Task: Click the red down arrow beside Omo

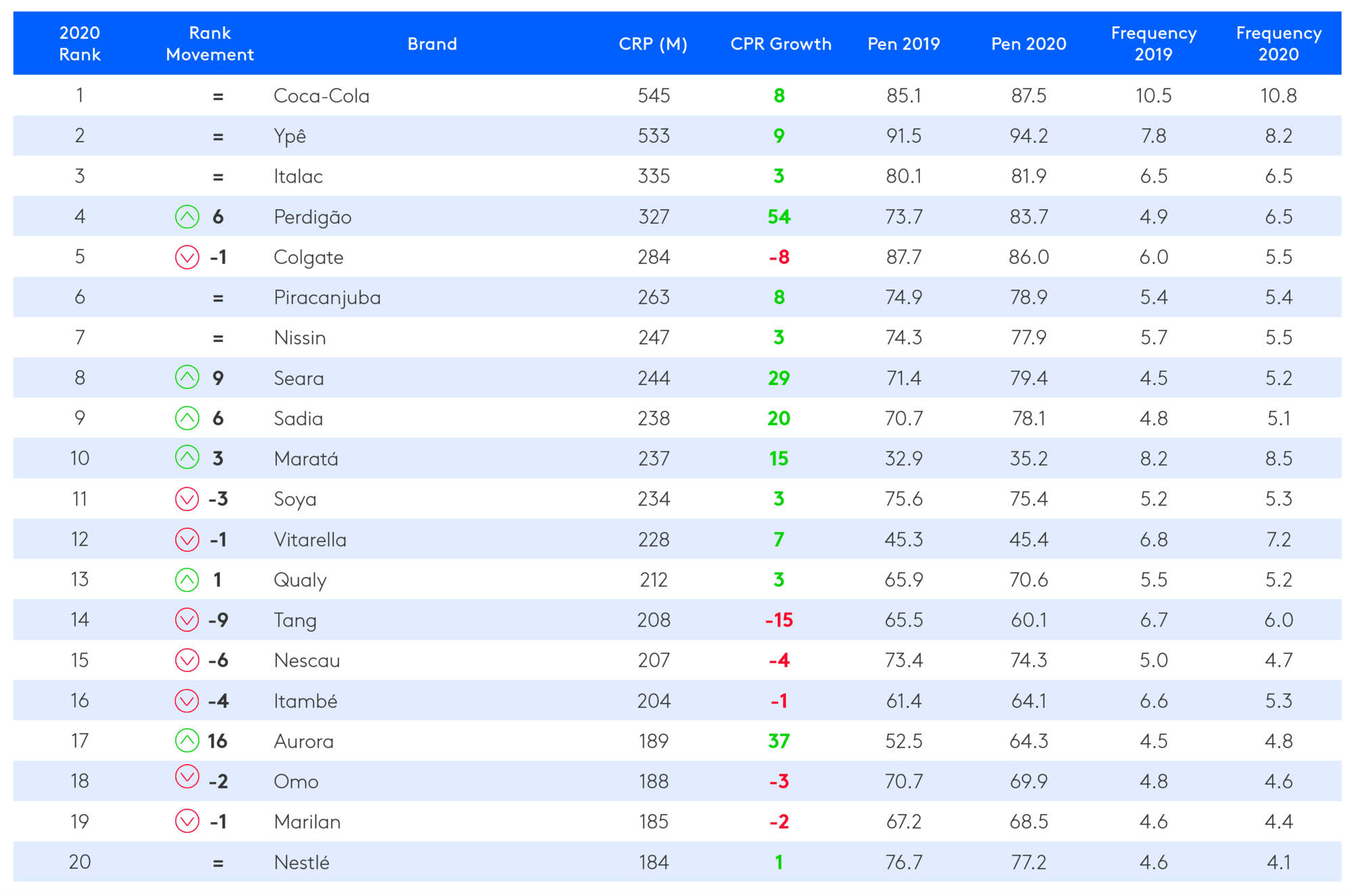Action: point(187,777)
